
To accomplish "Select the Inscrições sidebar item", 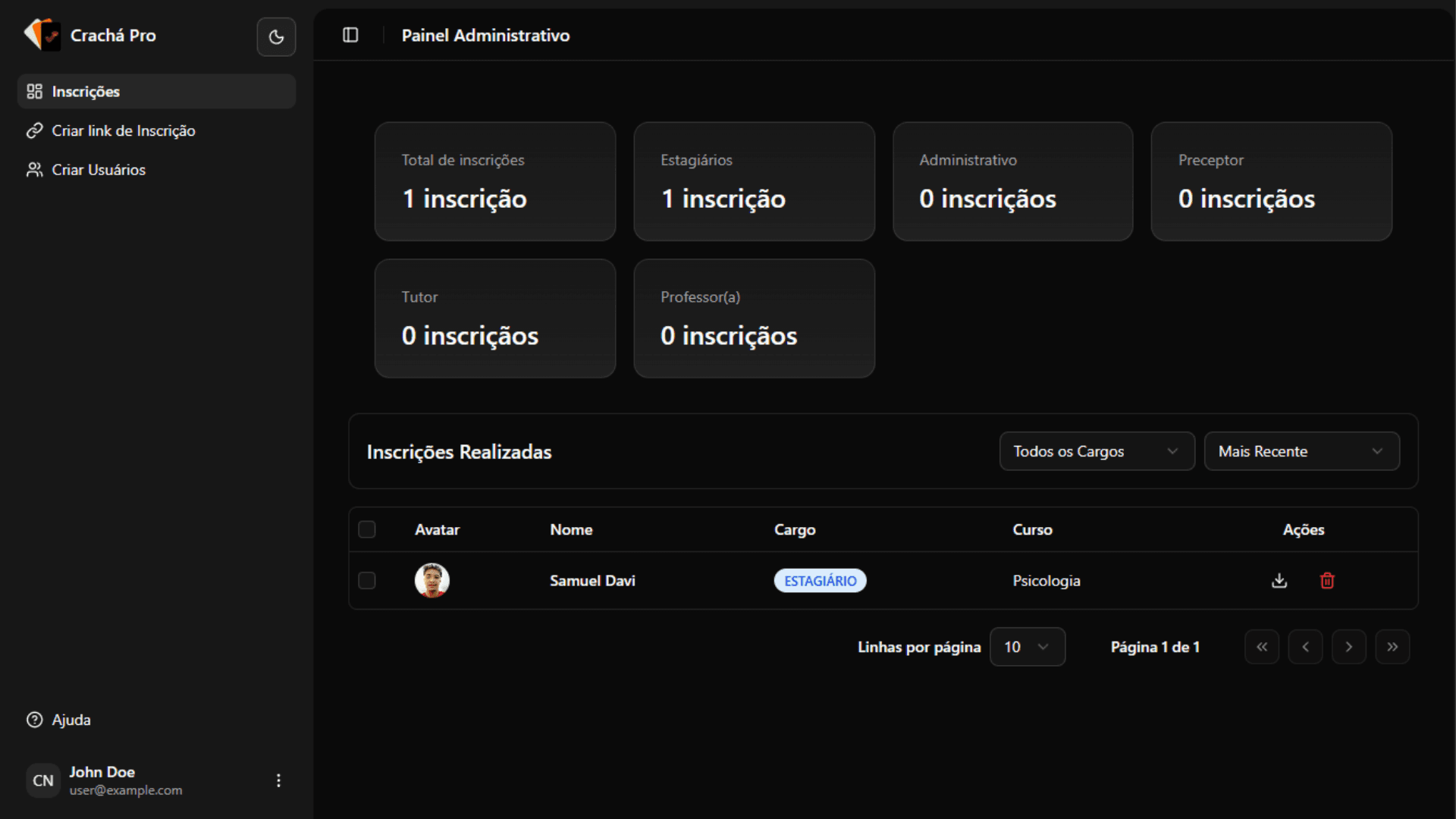I will pyautogui.click(x=86, y=92).
